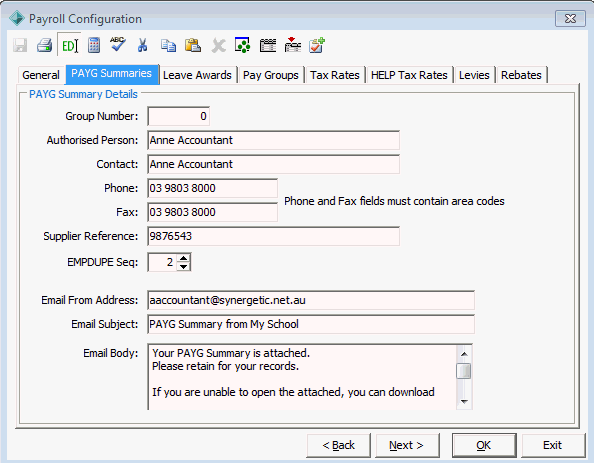Click the Email Subject field
Image resolution: width=594 pixels, height=463 pixels.
click(x=311, y=324)
